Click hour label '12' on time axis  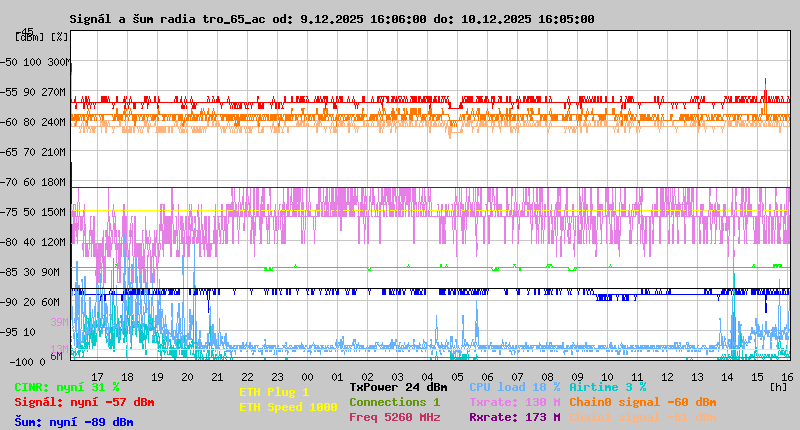(667, 377)
